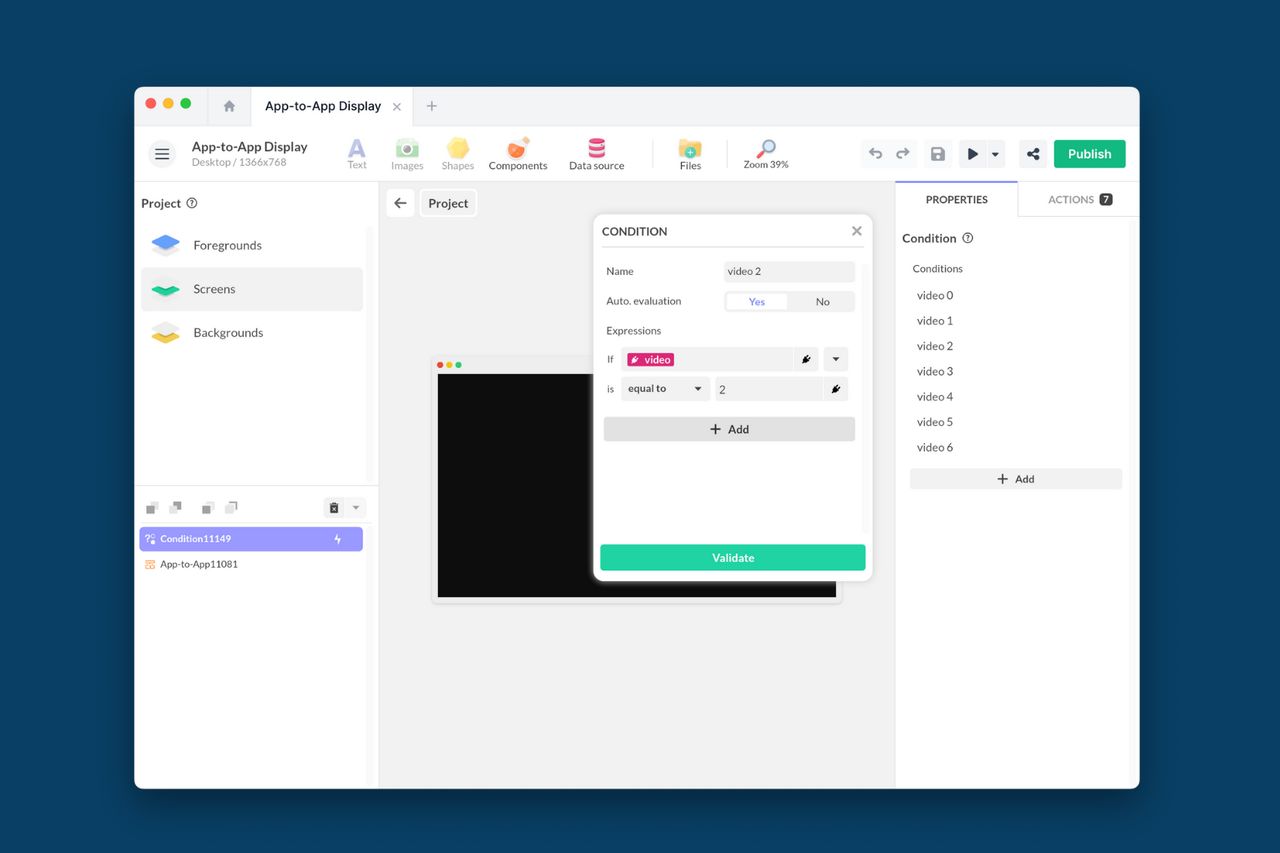Delete the selected layer with the trash icon
Image resolution: width=1280 pixels, height=853 pixels.
pos(333,507)
